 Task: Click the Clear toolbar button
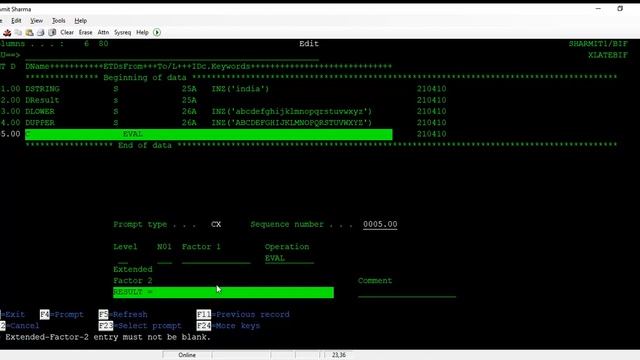tap(67, 32)
